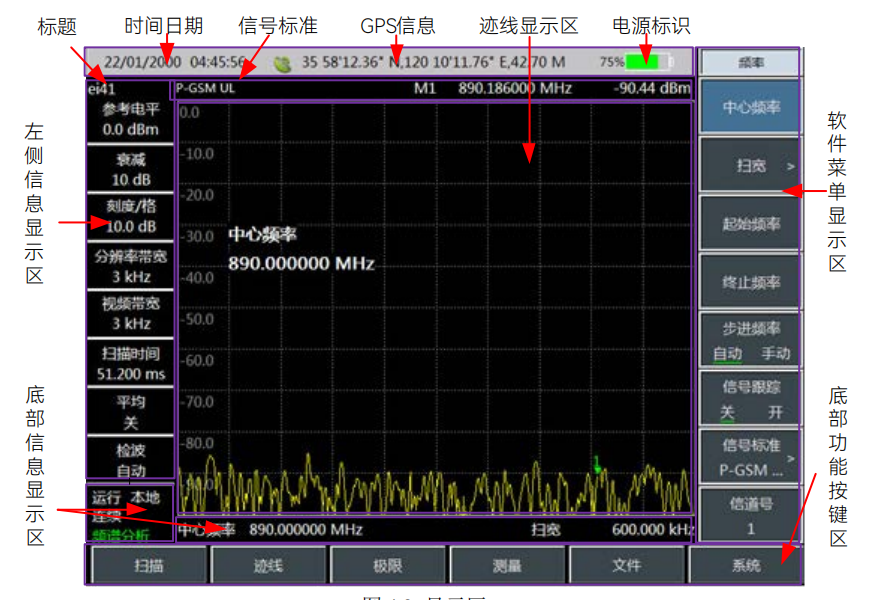
Task: Expand the 扫宽 submenu
Action: (x=750, y=166)
